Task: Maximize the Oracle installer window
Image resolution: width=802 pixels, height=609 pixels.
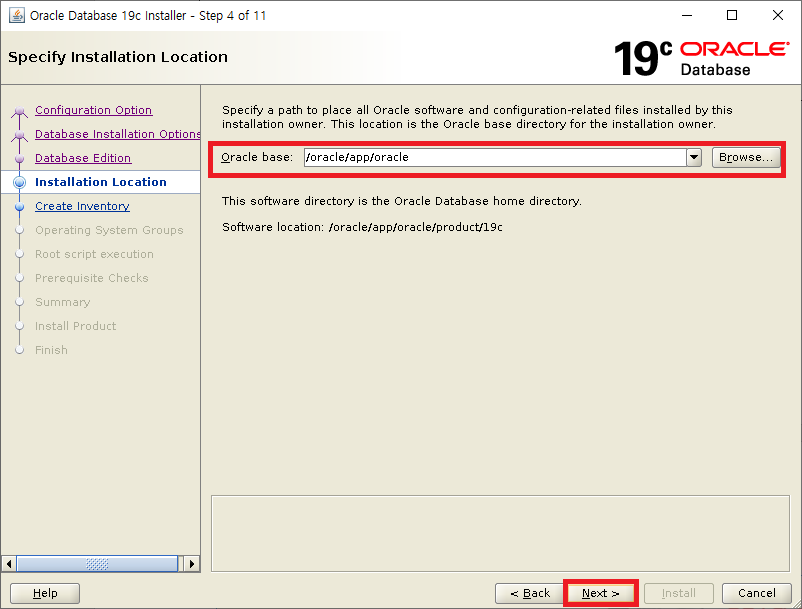Action: tap(732, 15)
